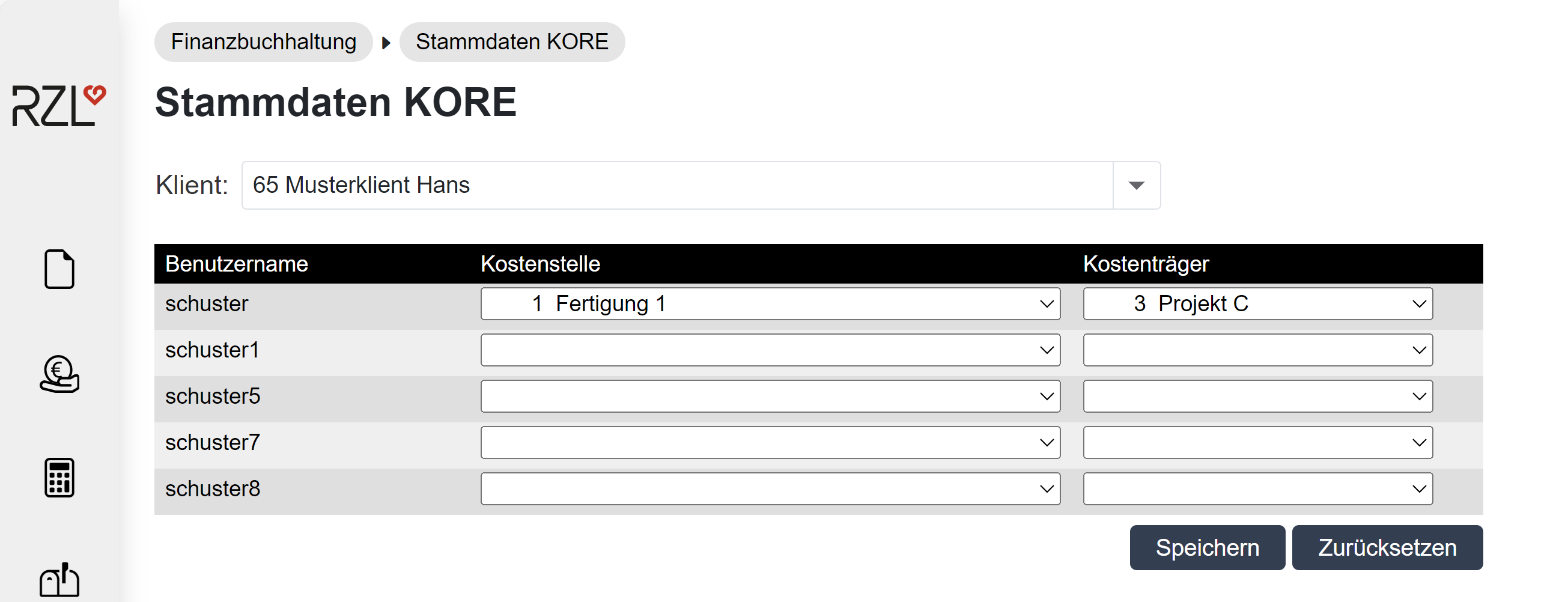Open Kostenstelle dropdown for schuster5
The image size is (1568, 602).
click(770, 397)
